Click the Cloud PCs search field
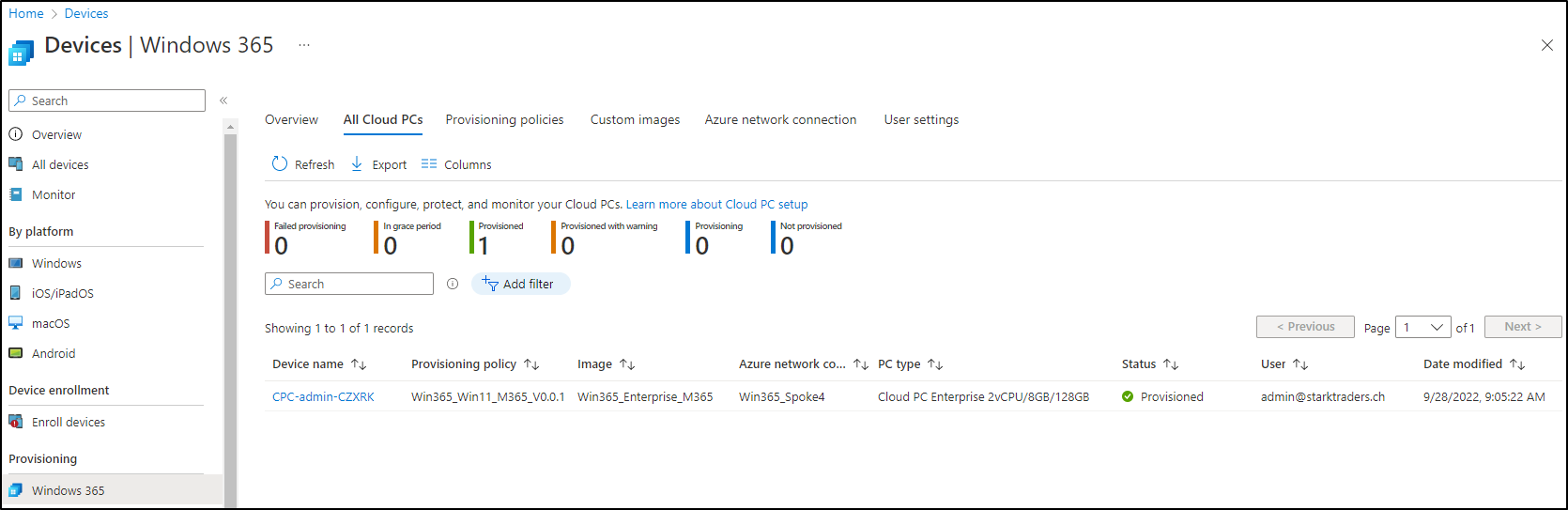 (x=349, y=284)
